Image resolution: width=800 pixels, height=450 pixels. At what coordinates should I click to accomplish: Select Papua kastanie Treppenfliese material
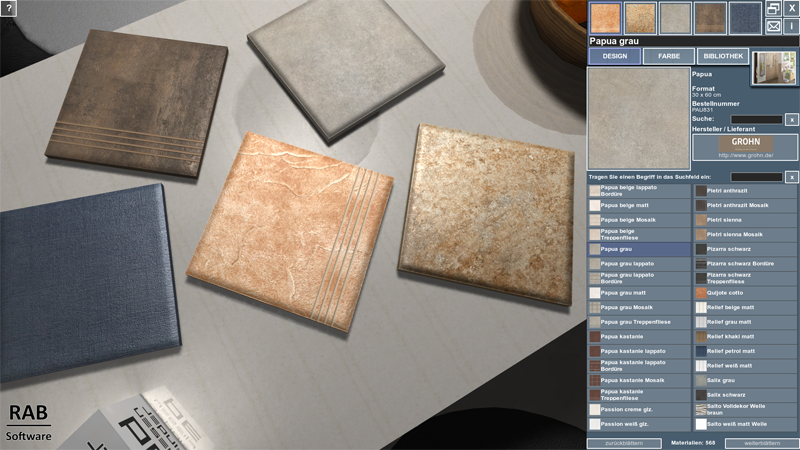click(639, 395)
